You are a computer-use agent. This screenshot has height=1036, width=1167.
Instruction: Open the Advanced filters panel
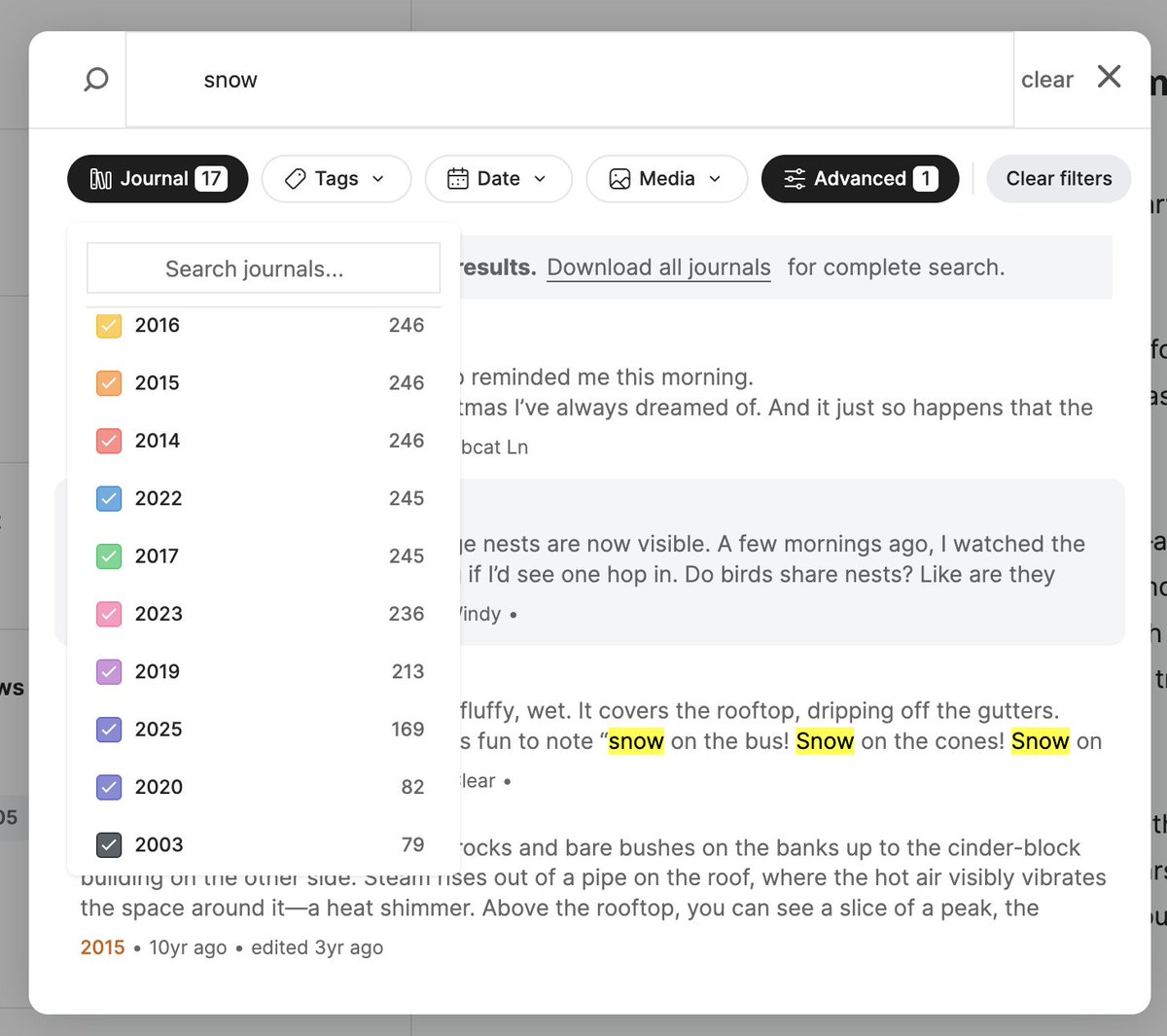pos(860,179)
